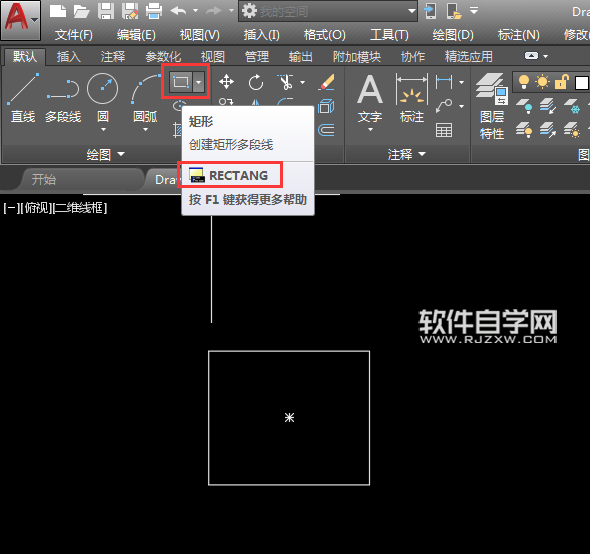The height and width of the screenshot is (554, 590).
Task: Open the workspace selector combo box
Action: [x=328, y=11]
